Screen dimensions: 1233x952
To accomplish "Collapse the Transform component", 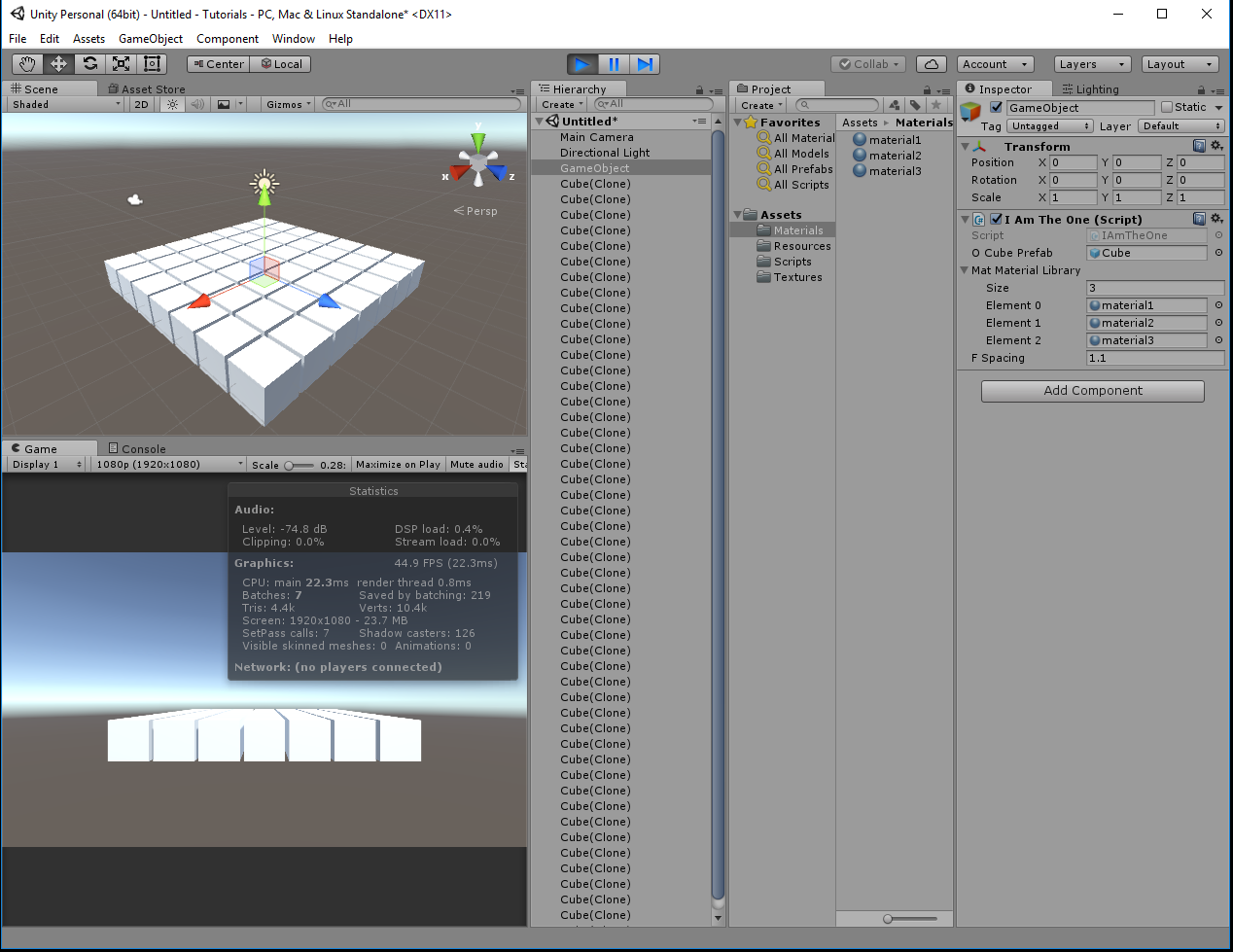I will [x=964, y=144].
